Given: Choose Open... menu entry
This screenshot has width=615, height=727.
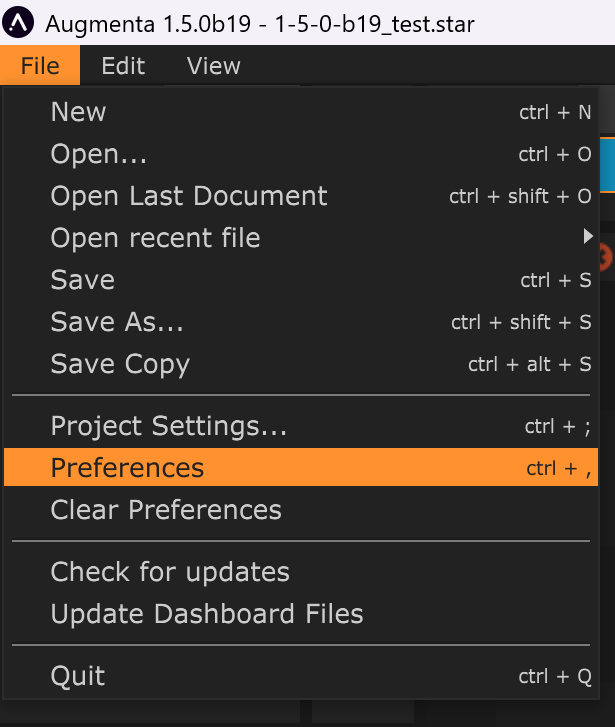Looking at the screenshot, I should (x=98, y=154).
